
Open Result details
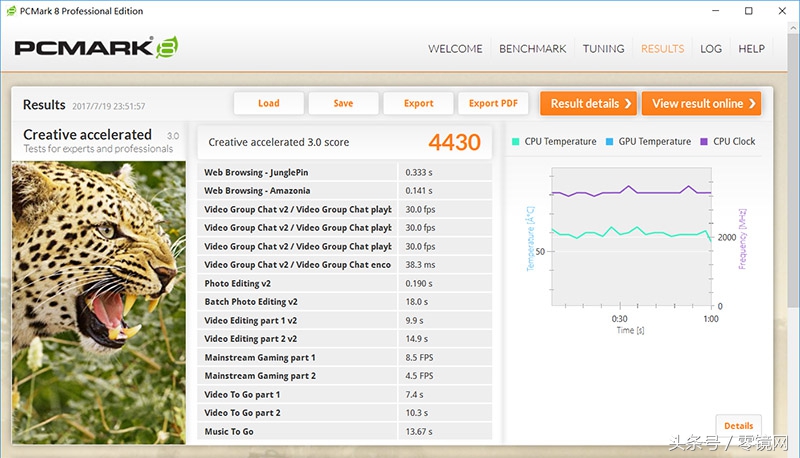click(588, 104)
